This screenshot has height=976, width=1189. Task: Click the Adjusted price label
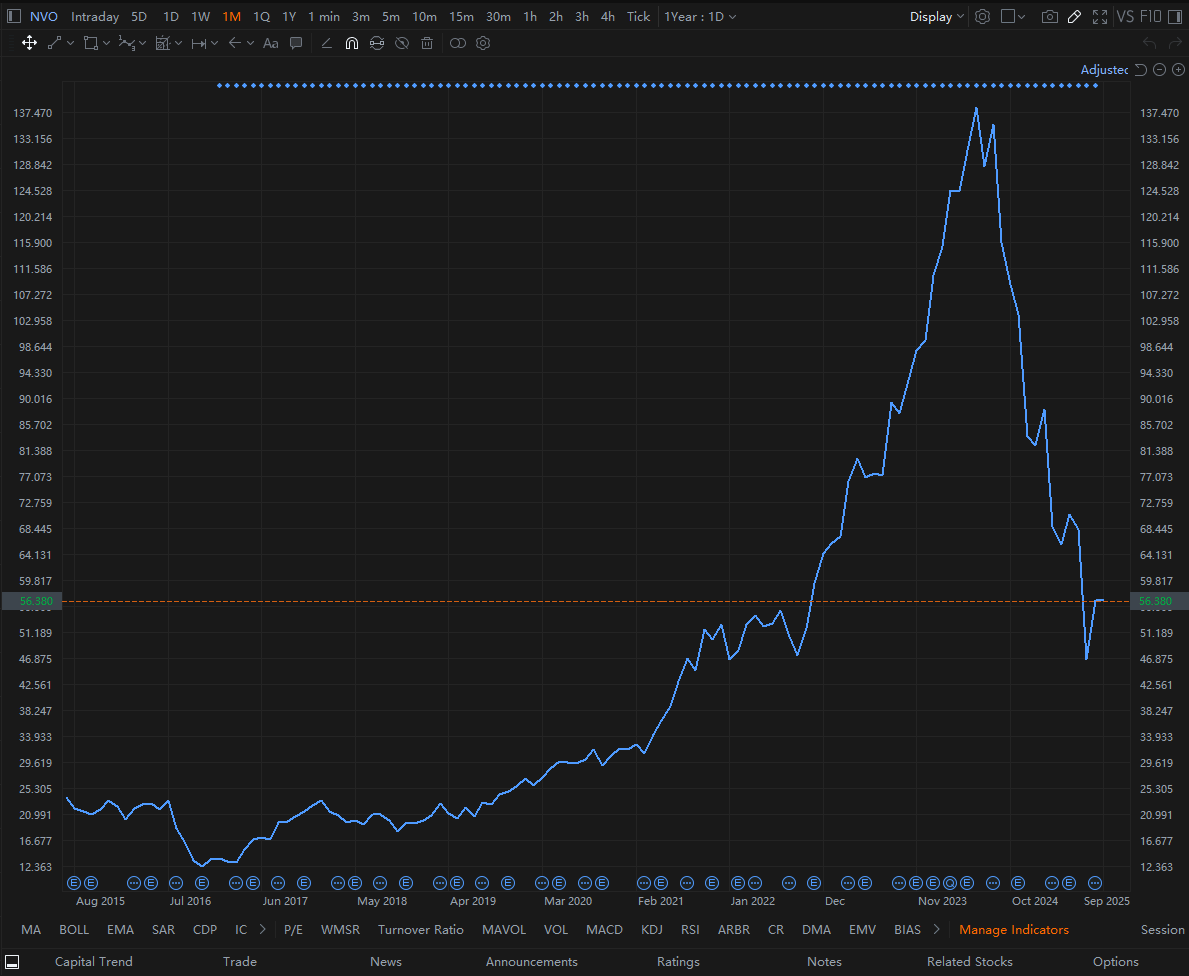point(1104,70)
